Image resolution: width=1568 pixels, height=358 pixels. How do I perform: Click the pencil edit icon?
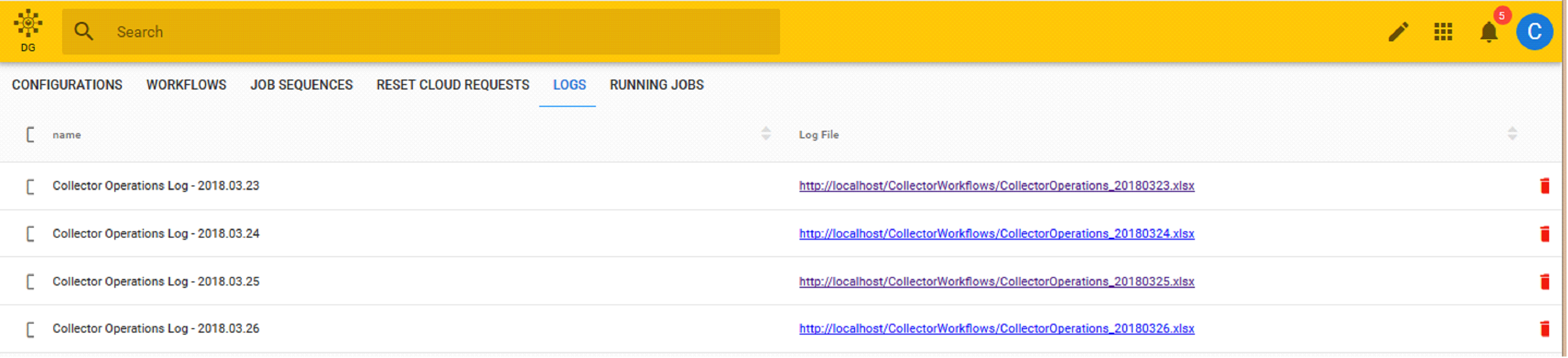pyautogui.click(x=1398, y=32)
